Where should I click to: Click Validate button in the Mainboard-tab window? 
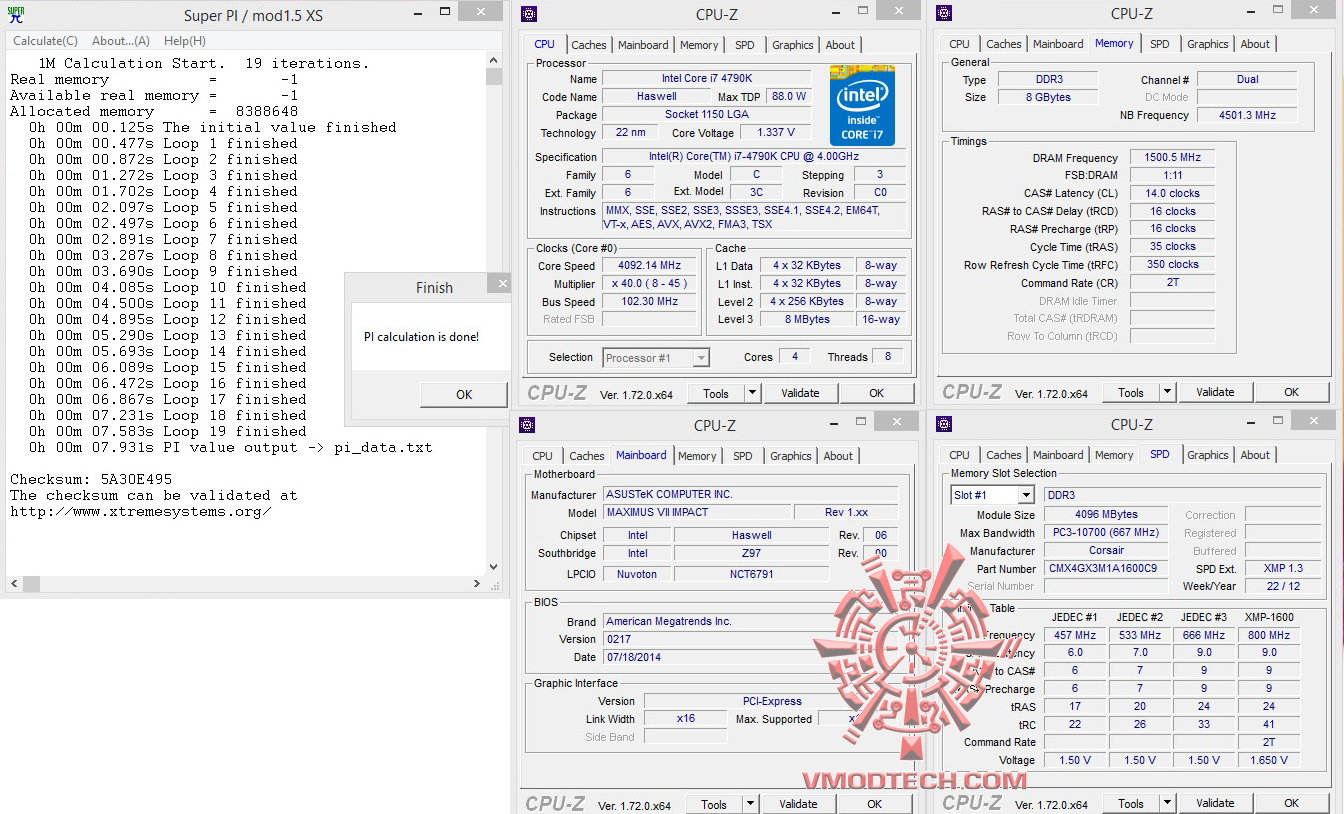[798, 804]
